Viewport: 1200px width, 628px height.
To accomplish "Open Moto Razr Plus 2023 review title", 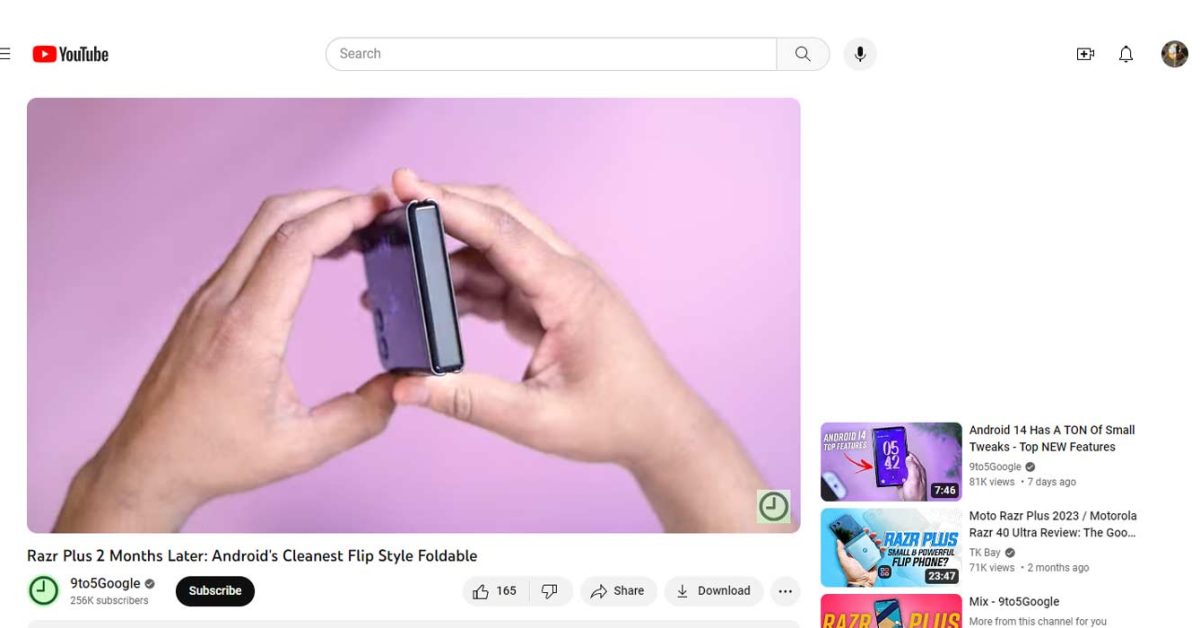I will pyautogui.click(x=1052, y=524).
